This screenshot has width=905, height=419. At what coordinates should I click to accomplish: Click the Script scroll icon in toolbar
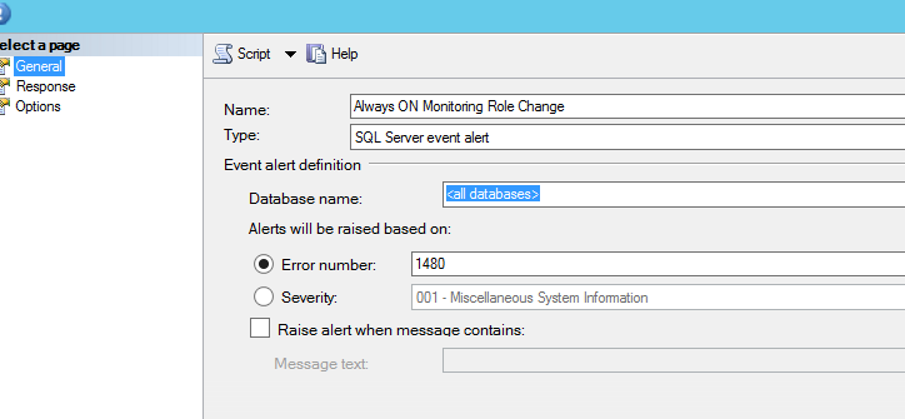pyautogui.click(x=223, y=54)
